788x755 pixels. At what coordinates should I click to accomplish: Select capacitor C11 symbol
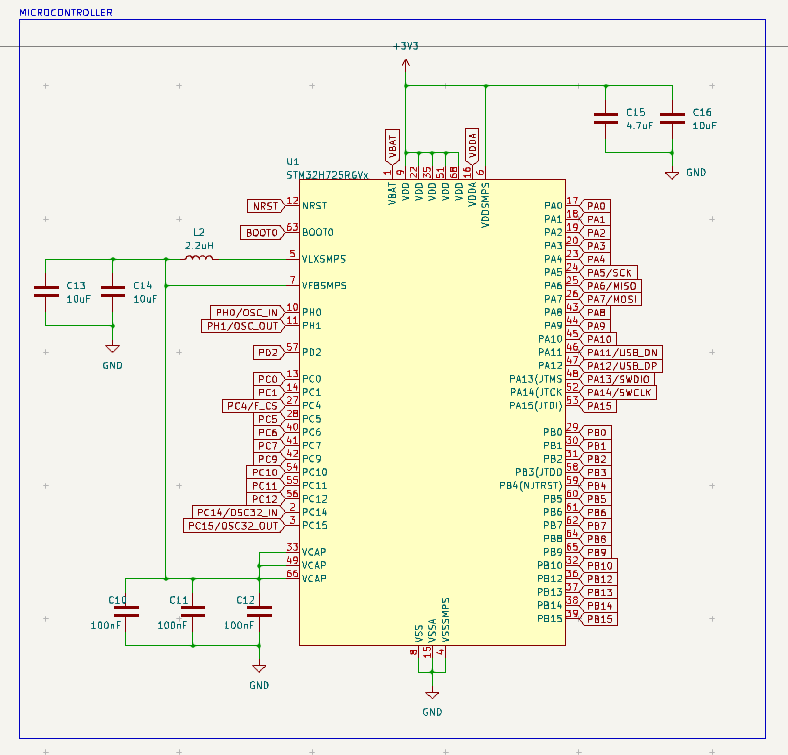[x=192, y=612]
